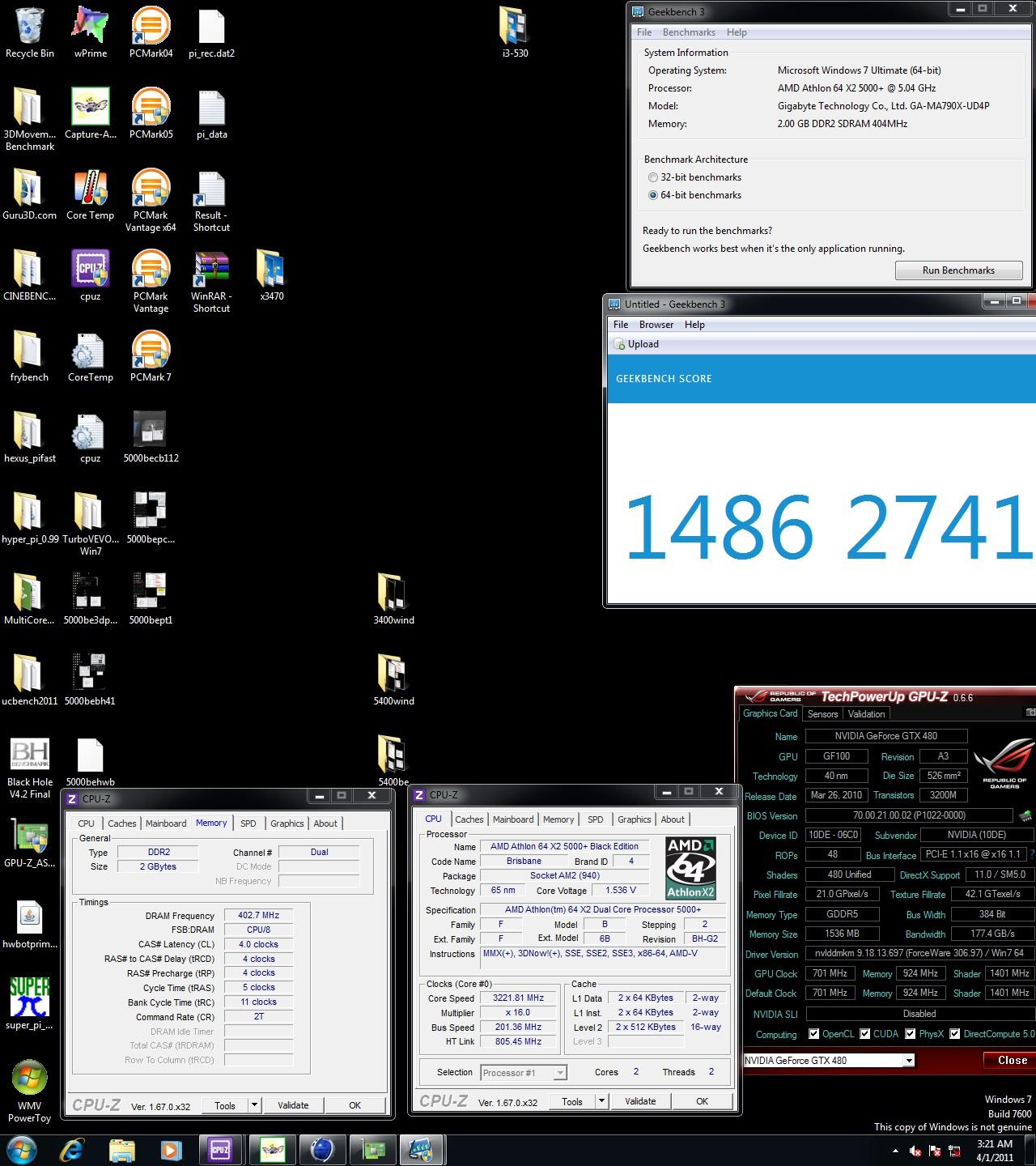Select the 5400wind folder icon
Screen dimensions: 1036x1166
click(393, 674)
